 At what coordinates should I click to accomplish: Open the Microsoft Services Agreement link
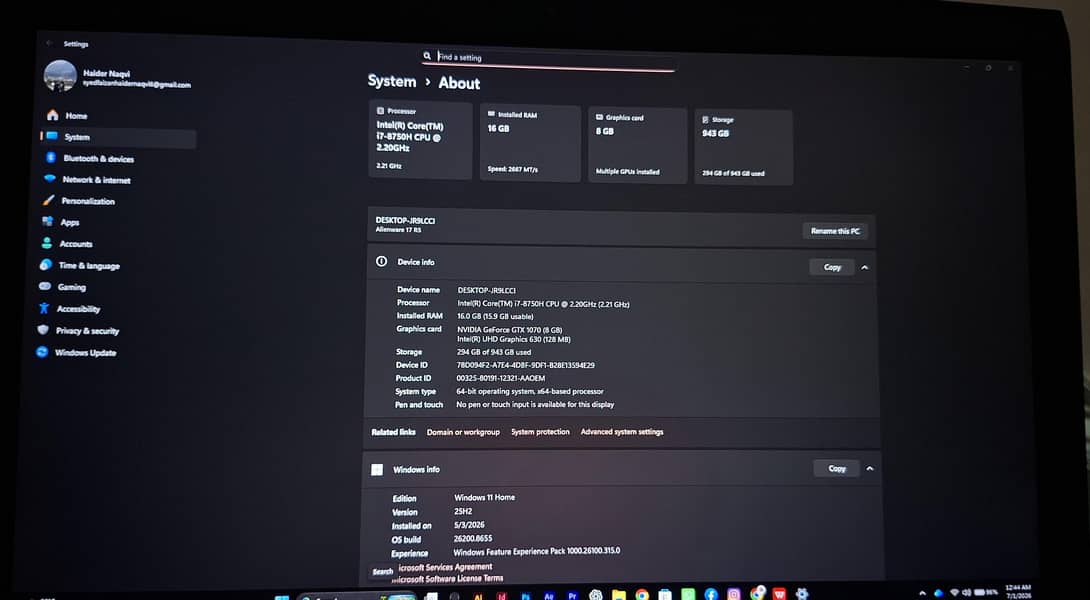(444, 567)
